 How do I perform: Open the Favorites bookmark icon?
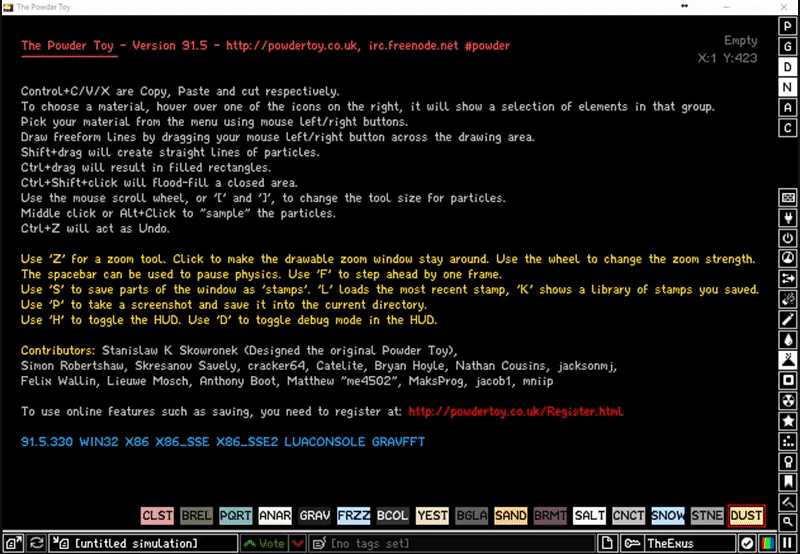[788, 482]
